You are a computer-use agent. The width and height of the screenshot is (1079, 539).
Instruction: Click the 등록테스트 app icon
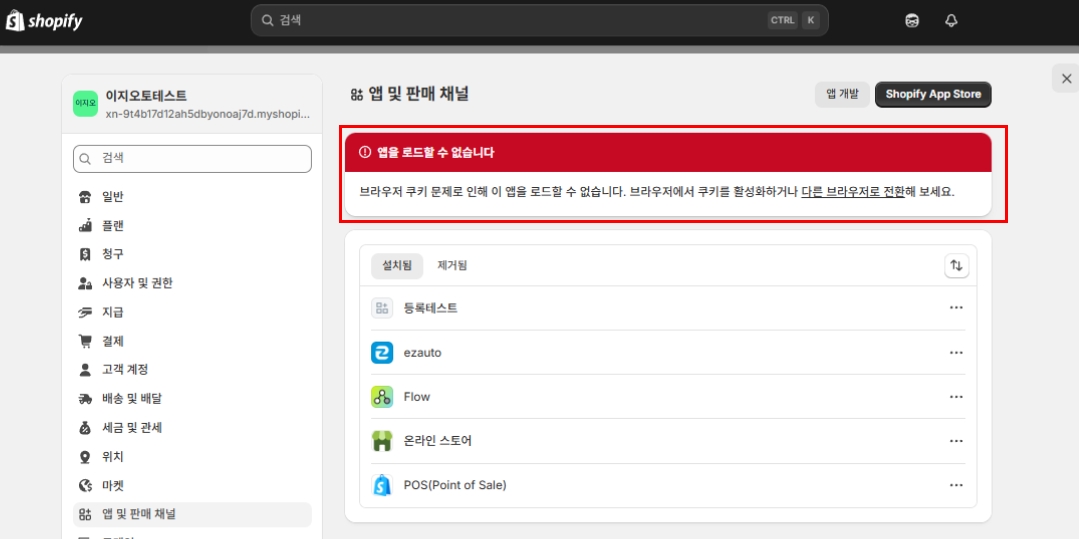382,308
